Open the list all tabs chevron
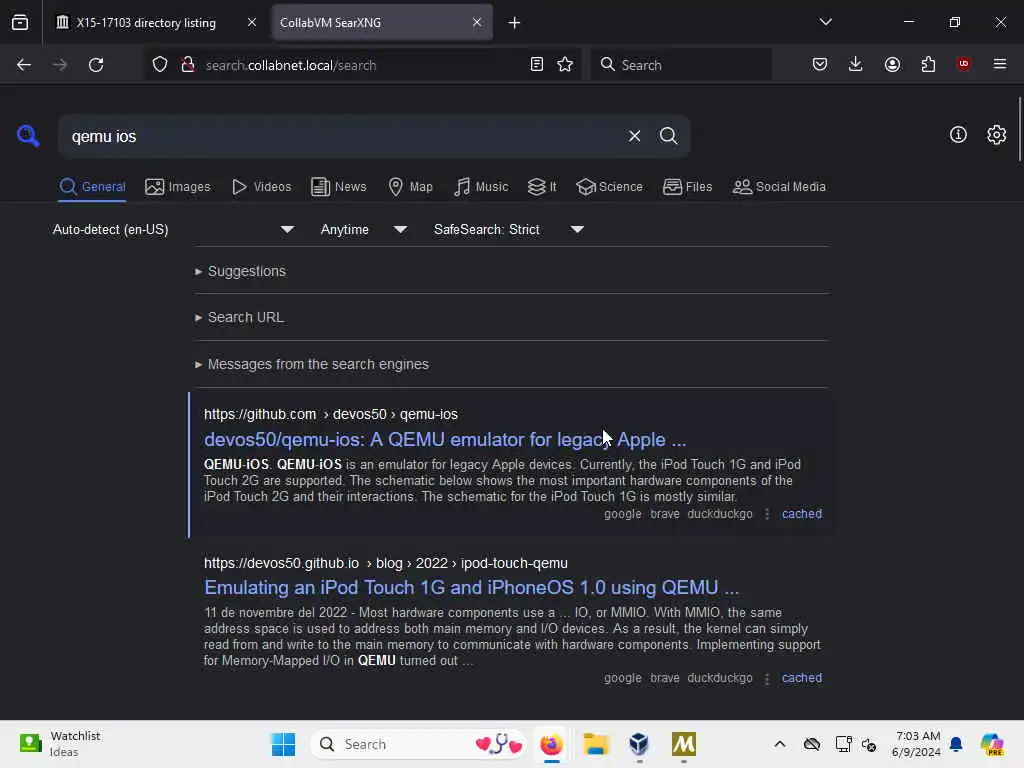The image size is (1024, 768). click(825, 22)
